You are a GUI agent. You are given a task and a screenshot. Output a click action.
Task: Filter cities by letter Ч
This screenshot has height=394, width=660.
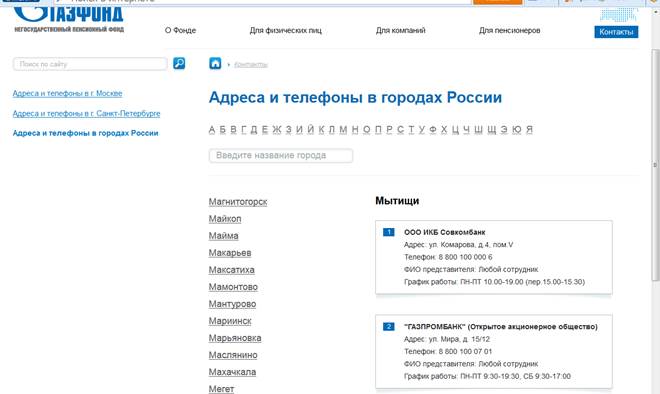[466, 130]
